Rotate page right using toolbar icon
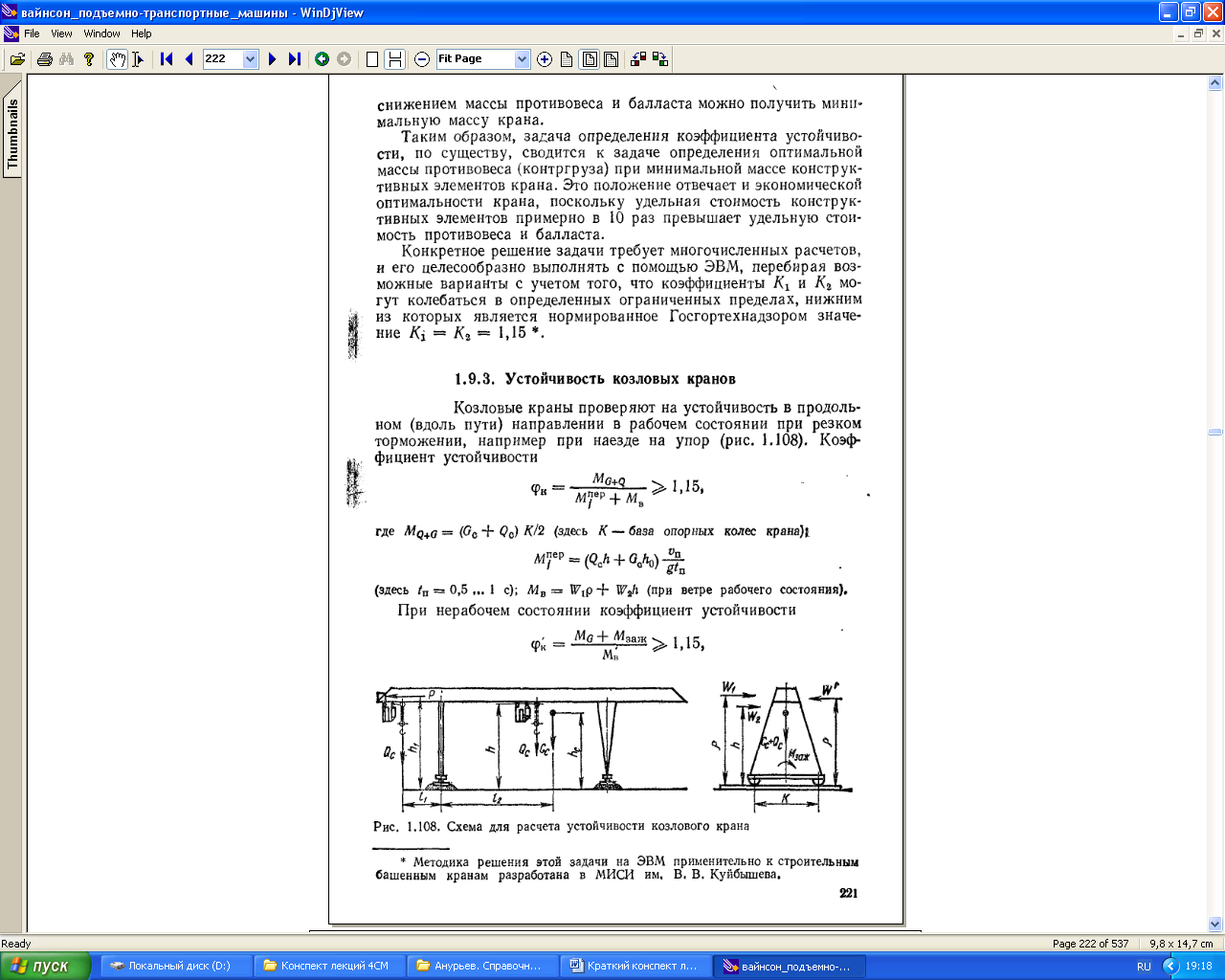 [x=660, y=59]
